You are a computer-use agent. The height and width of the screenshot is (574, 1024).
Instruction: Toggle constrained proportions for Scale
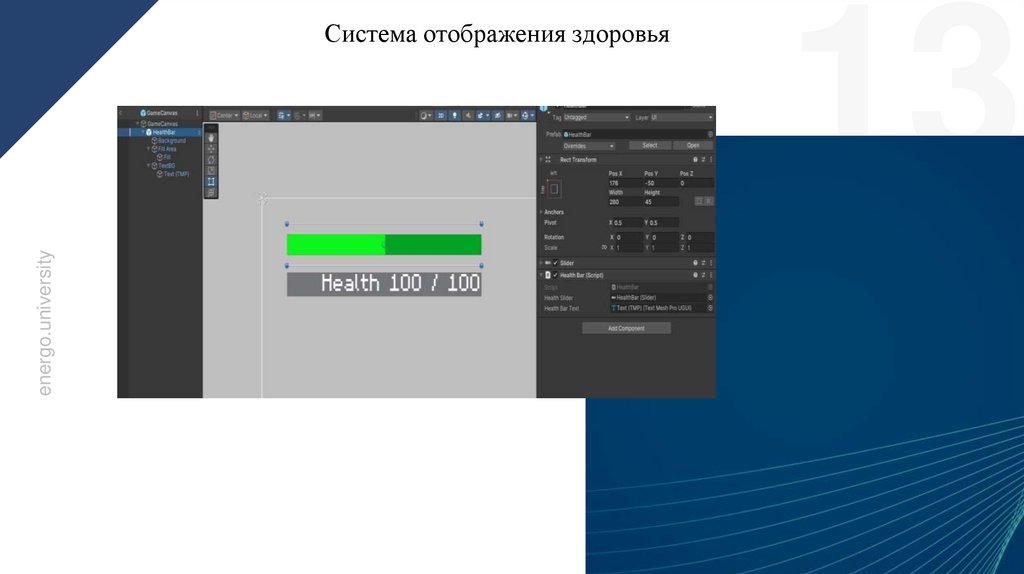[604, 247]
